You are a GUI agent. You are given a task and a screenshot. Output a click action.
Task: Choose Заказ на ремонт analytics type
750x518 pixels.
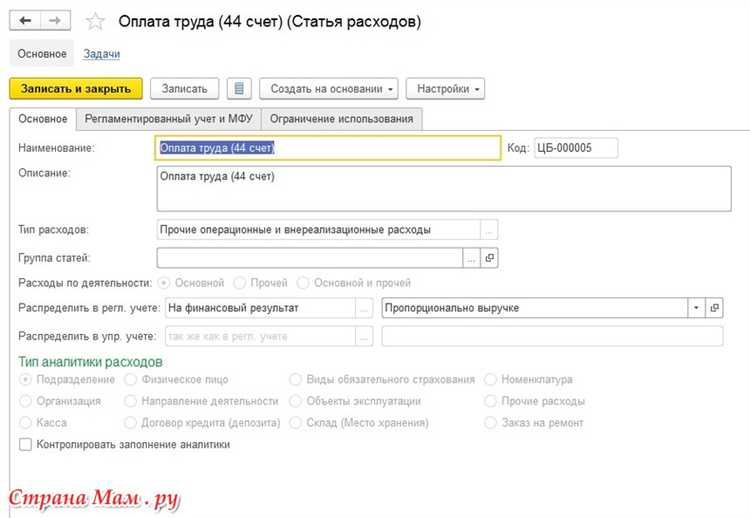click(490, 423)
